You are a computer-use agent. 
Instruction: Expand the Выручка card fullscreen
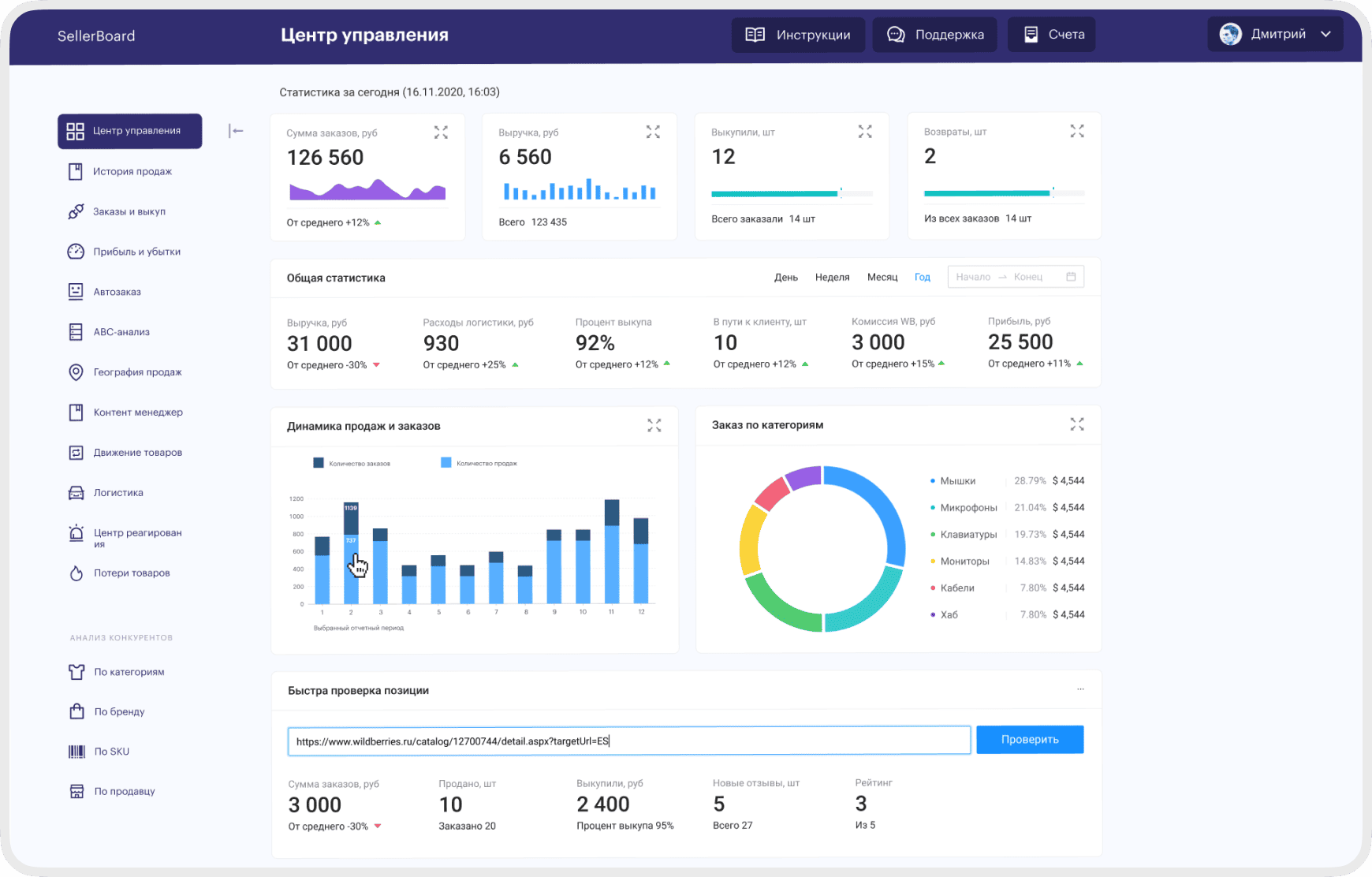tap(653, 132)
